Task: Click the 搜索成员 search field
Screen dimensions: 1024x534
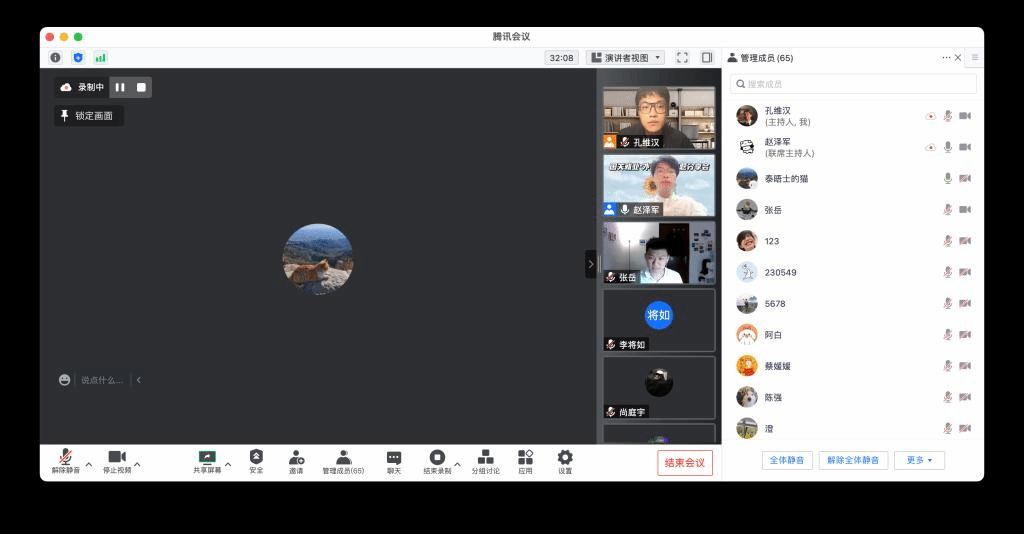Action: pos(853,84)
